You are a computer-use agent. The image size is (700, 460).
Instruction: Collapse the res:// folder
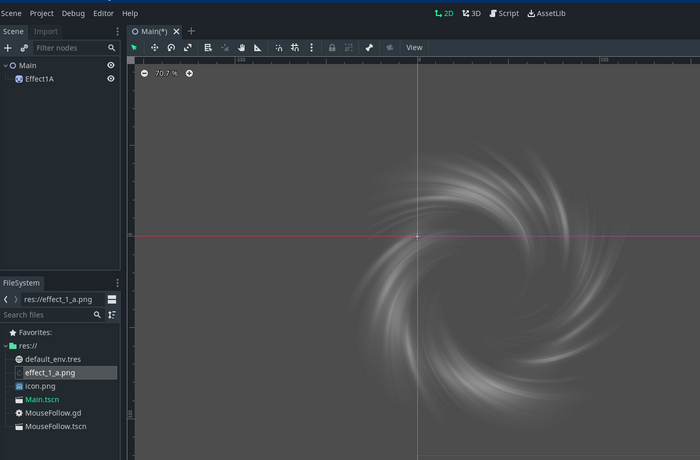coord(5,346)
